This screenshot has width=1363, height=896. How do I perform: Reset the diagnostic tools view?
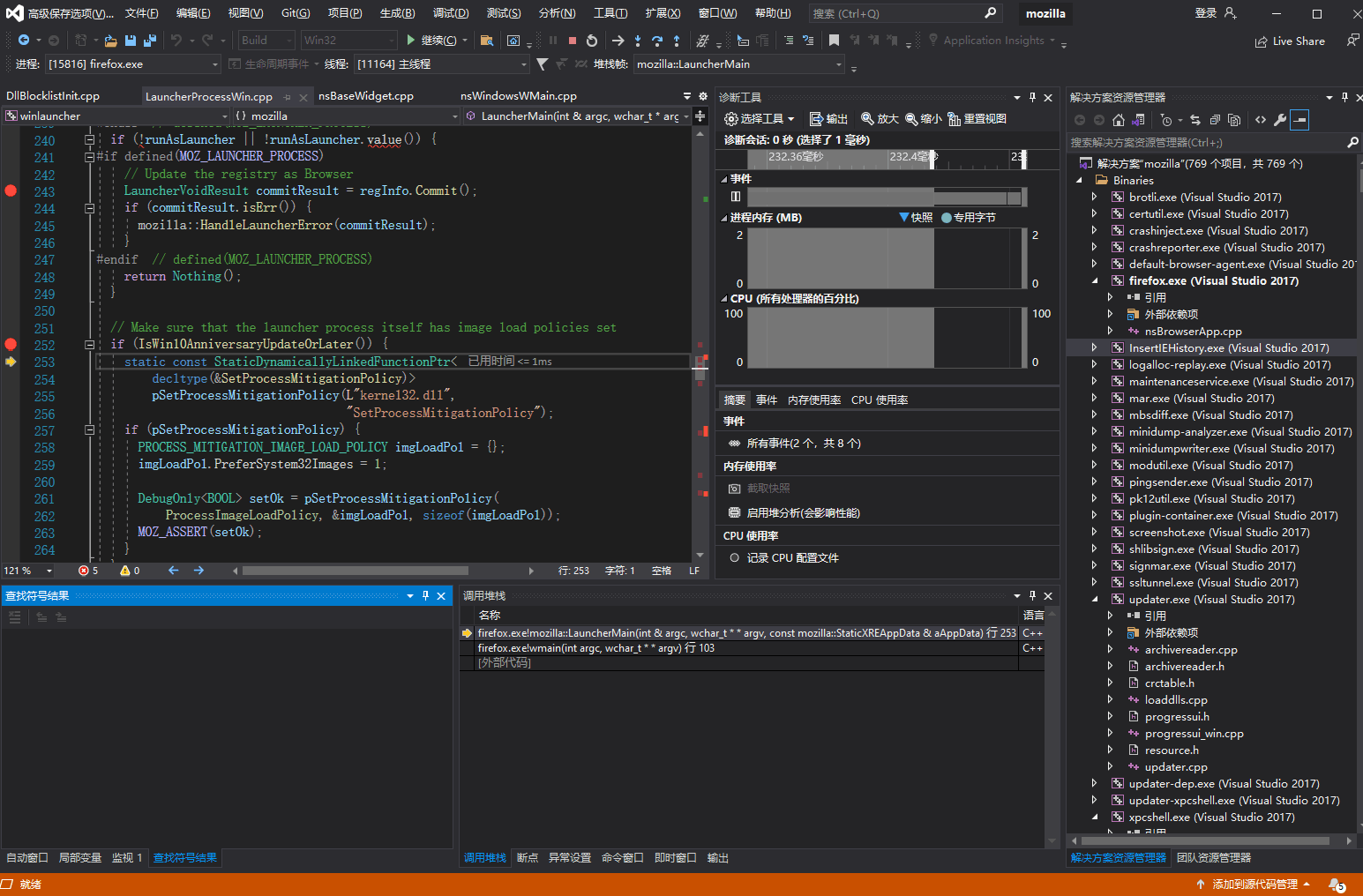click(977, 119)
